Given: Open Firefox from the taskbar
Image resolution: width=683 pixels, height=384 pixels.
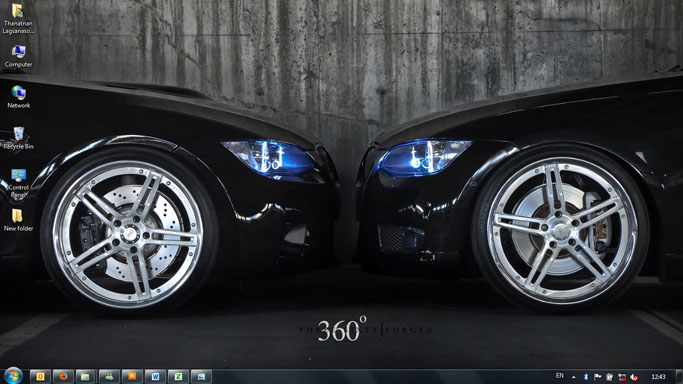Looking at the screenshot, I should point(63,376).
